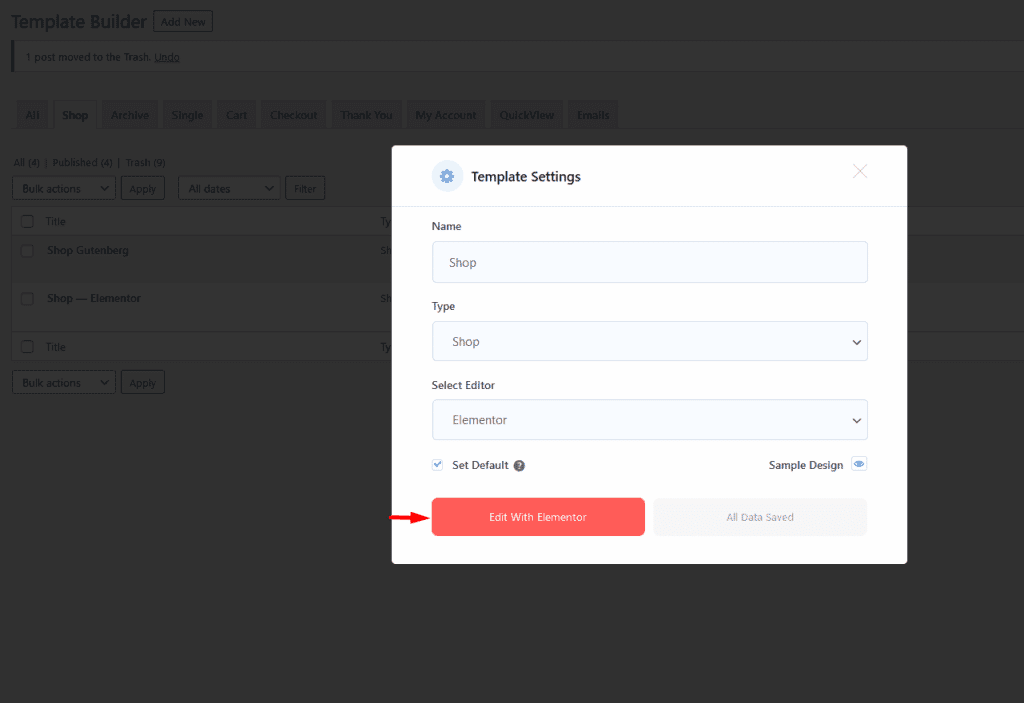This screenshot has width=1024, height=703.
Task: Toggle the Set Default checkbox
Action: [437, 465]
